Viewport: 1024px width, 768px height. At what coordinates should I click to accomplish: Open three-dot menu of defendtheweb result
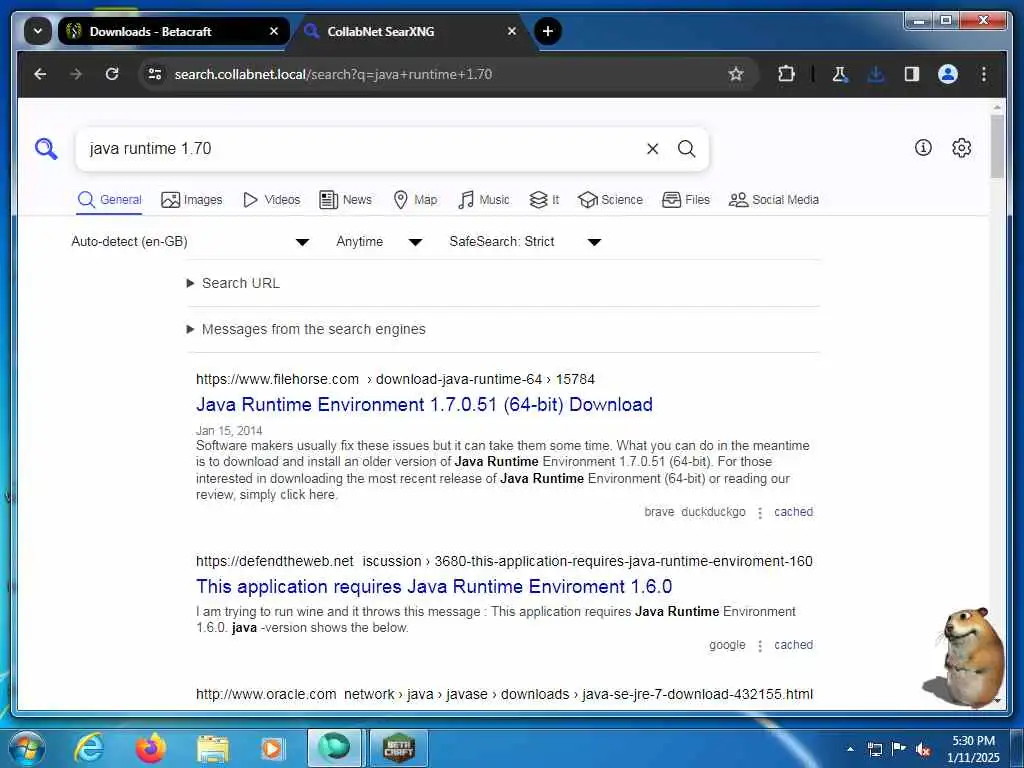point(760,647)
